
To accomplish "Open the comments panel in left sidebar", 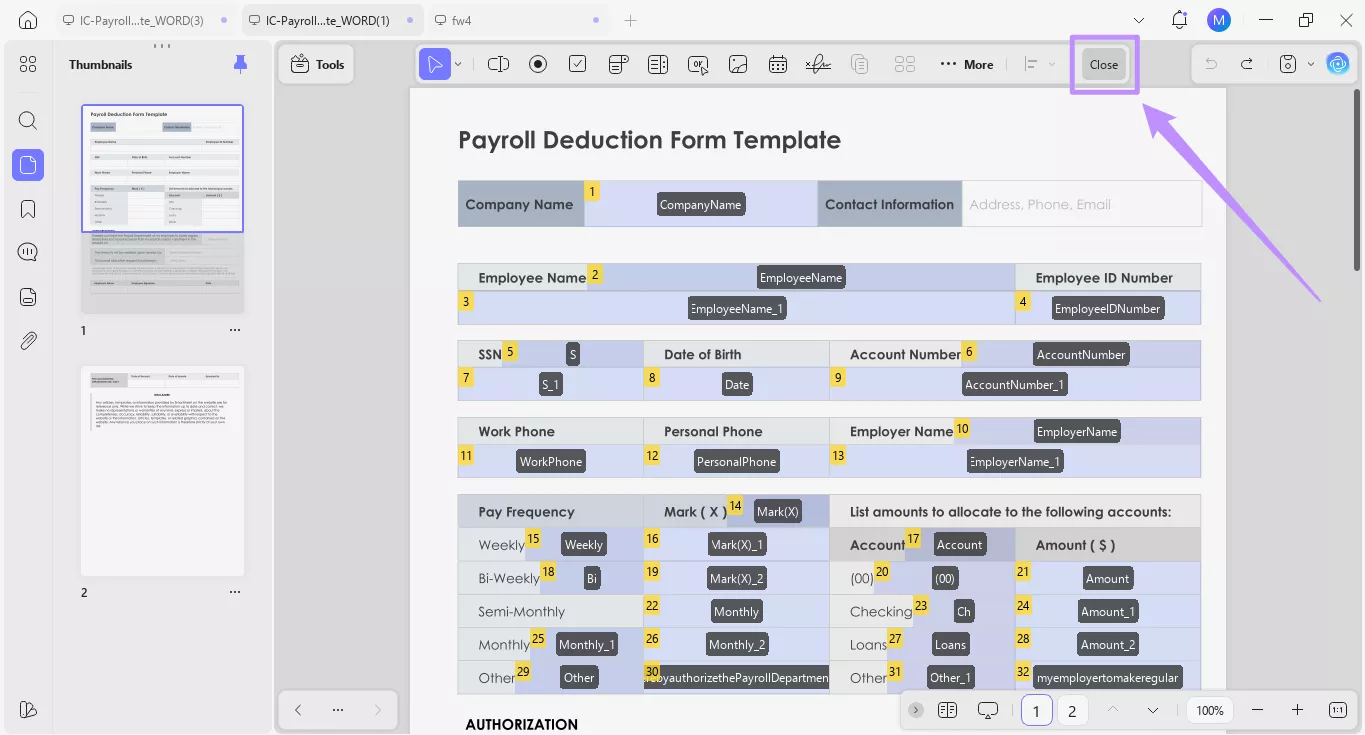I will tap(28, 252).
